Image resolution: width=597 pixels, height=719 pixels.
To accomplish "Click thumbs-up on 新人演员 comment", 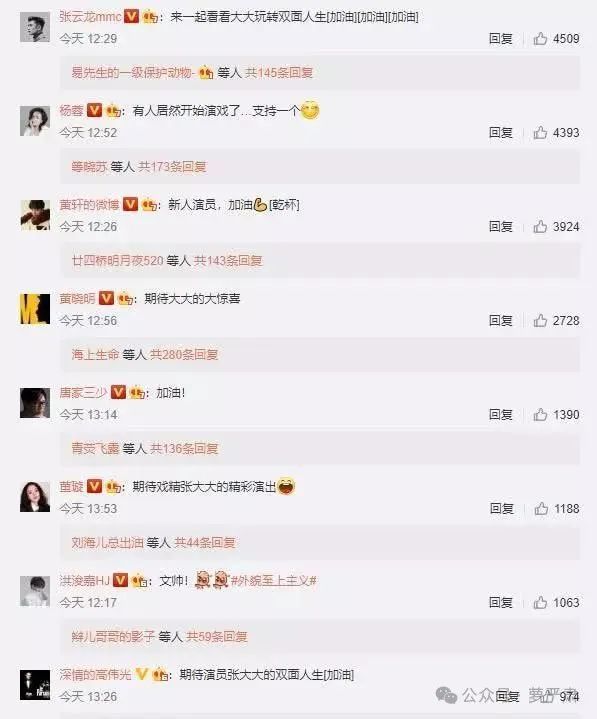I will 540,227.
